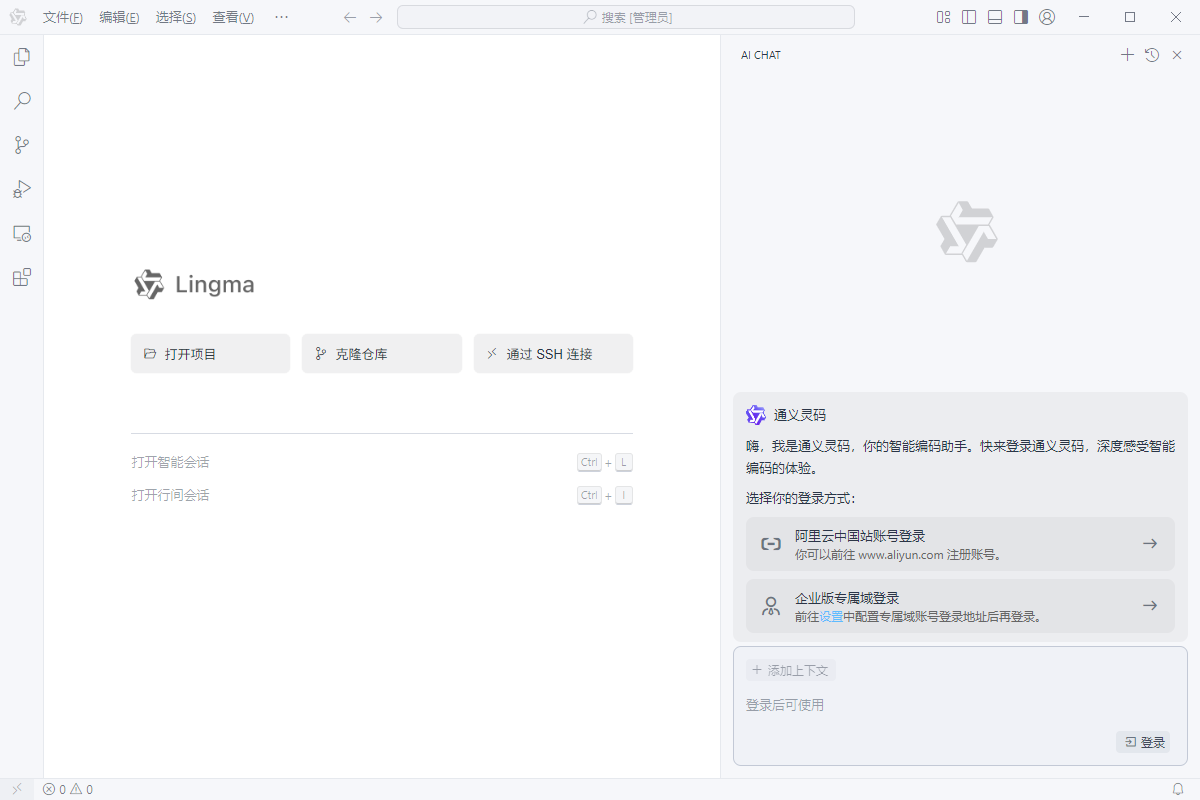Open the Search view icon
The height and width of the screenshot is (800, 1200).
[x=21, y=101]
